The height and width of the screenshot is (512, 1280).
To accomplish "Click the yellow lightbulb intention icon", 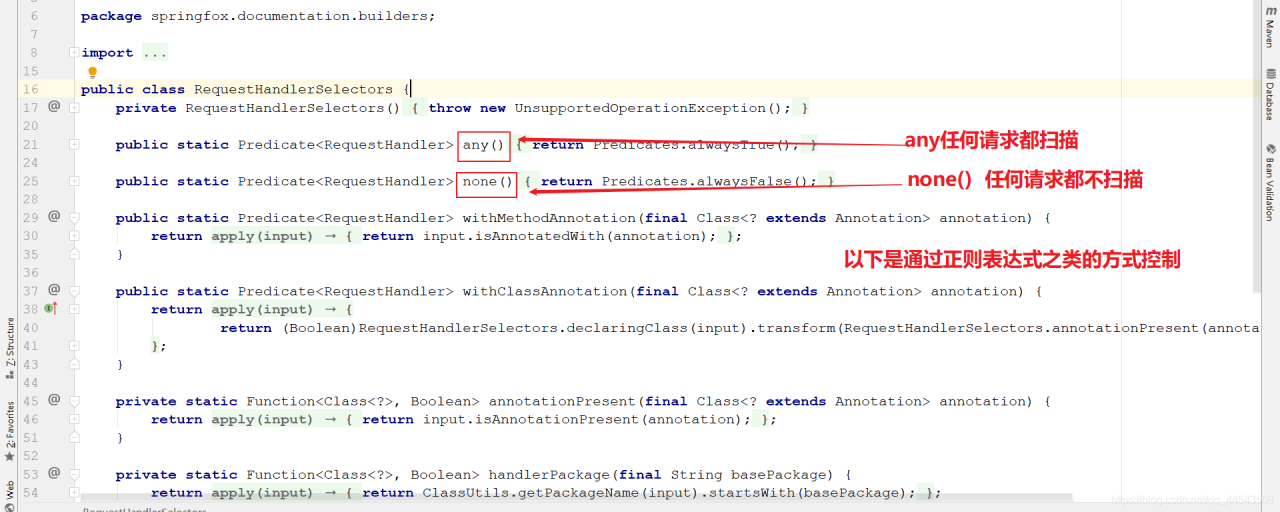I will click(93, 72).
